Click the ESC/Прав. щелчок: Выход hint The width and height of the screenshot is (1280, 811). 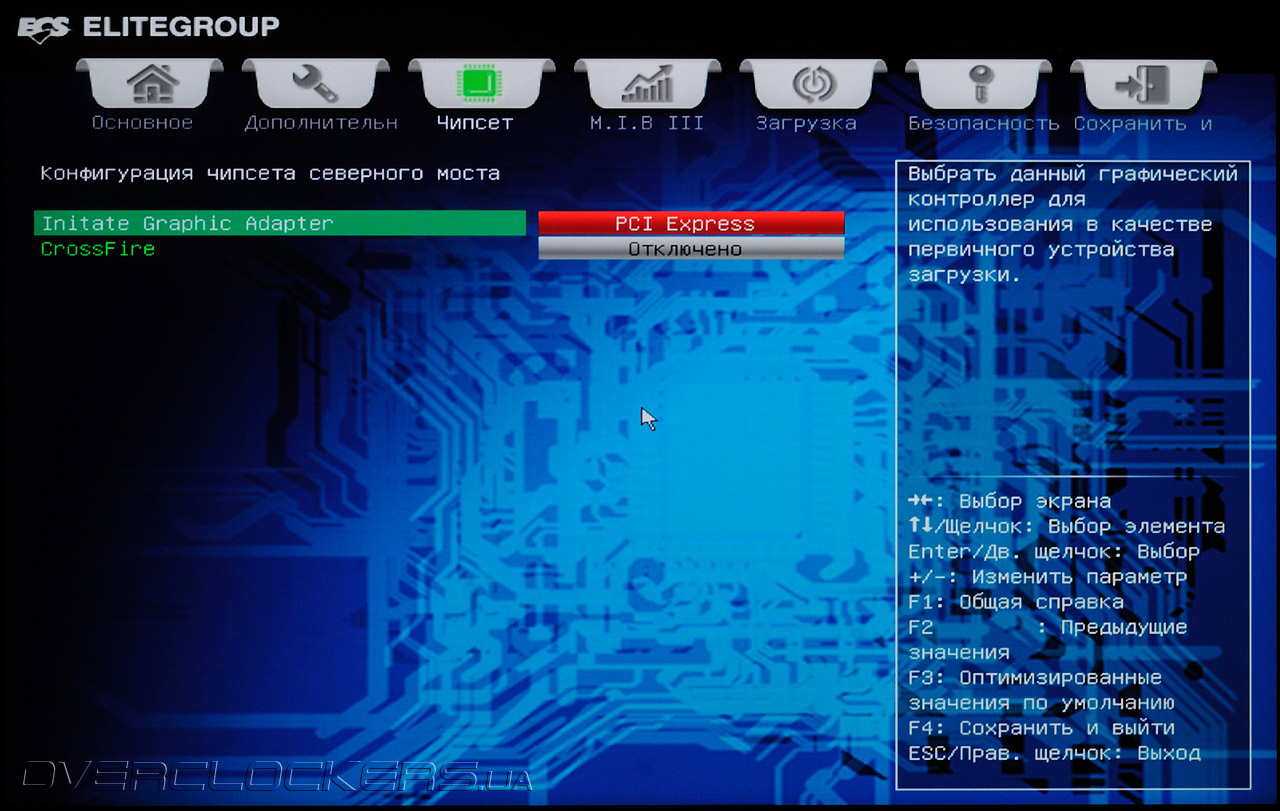click(1054, 753)
